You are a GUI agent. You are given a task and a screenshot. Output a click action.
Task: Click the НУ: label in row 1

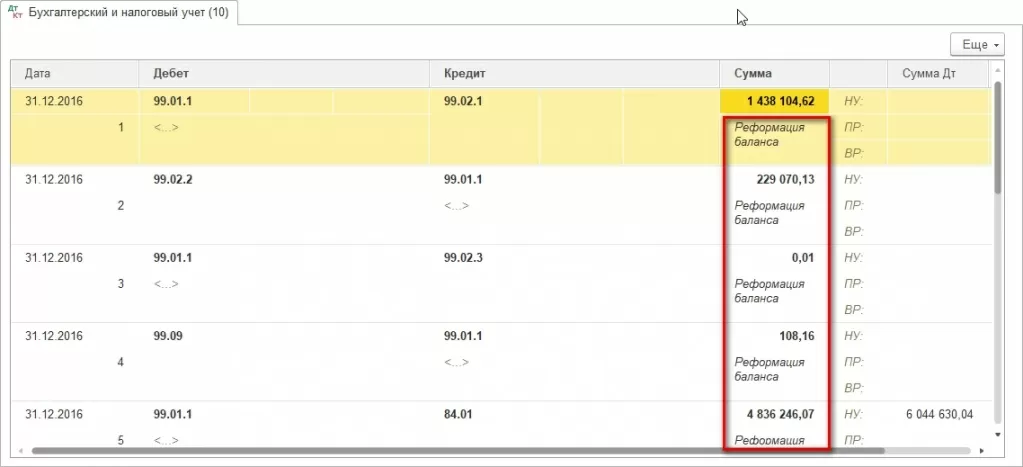pyautogui.click(x=853, y=101)
